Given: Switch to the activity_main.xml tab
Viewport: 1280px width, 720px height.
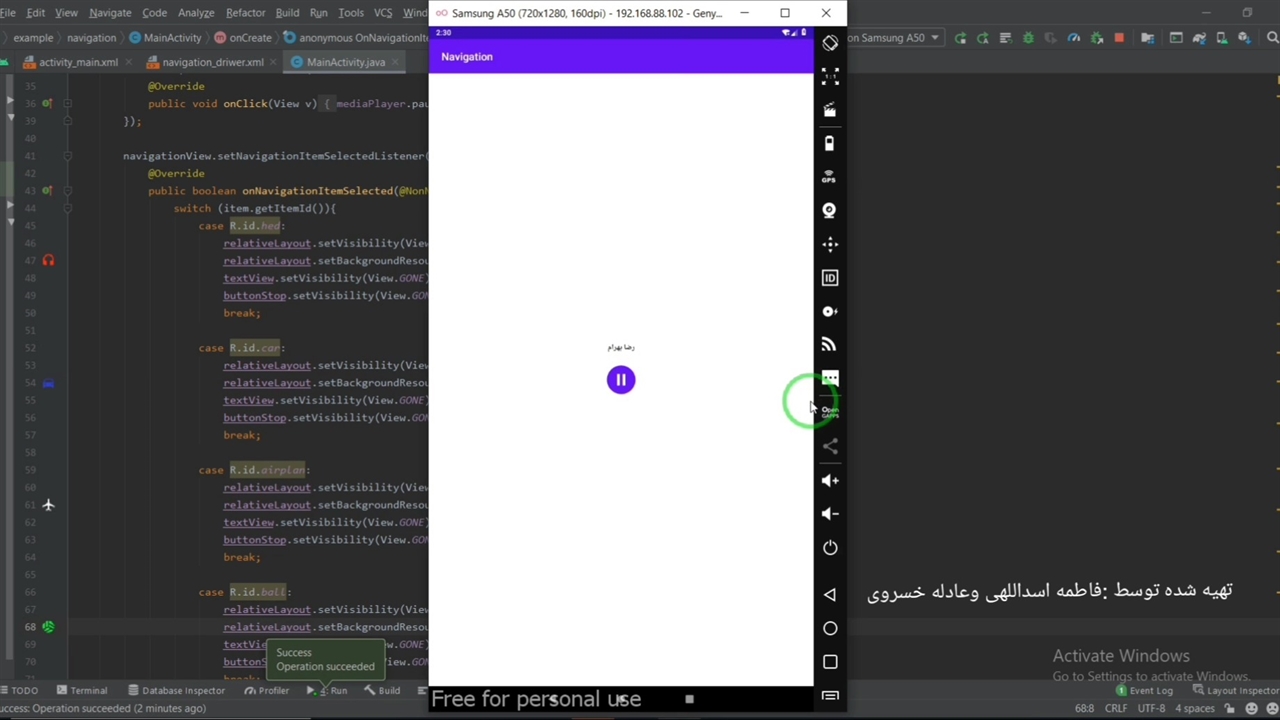Looking at the screenshot, I should tap(78, 62).
